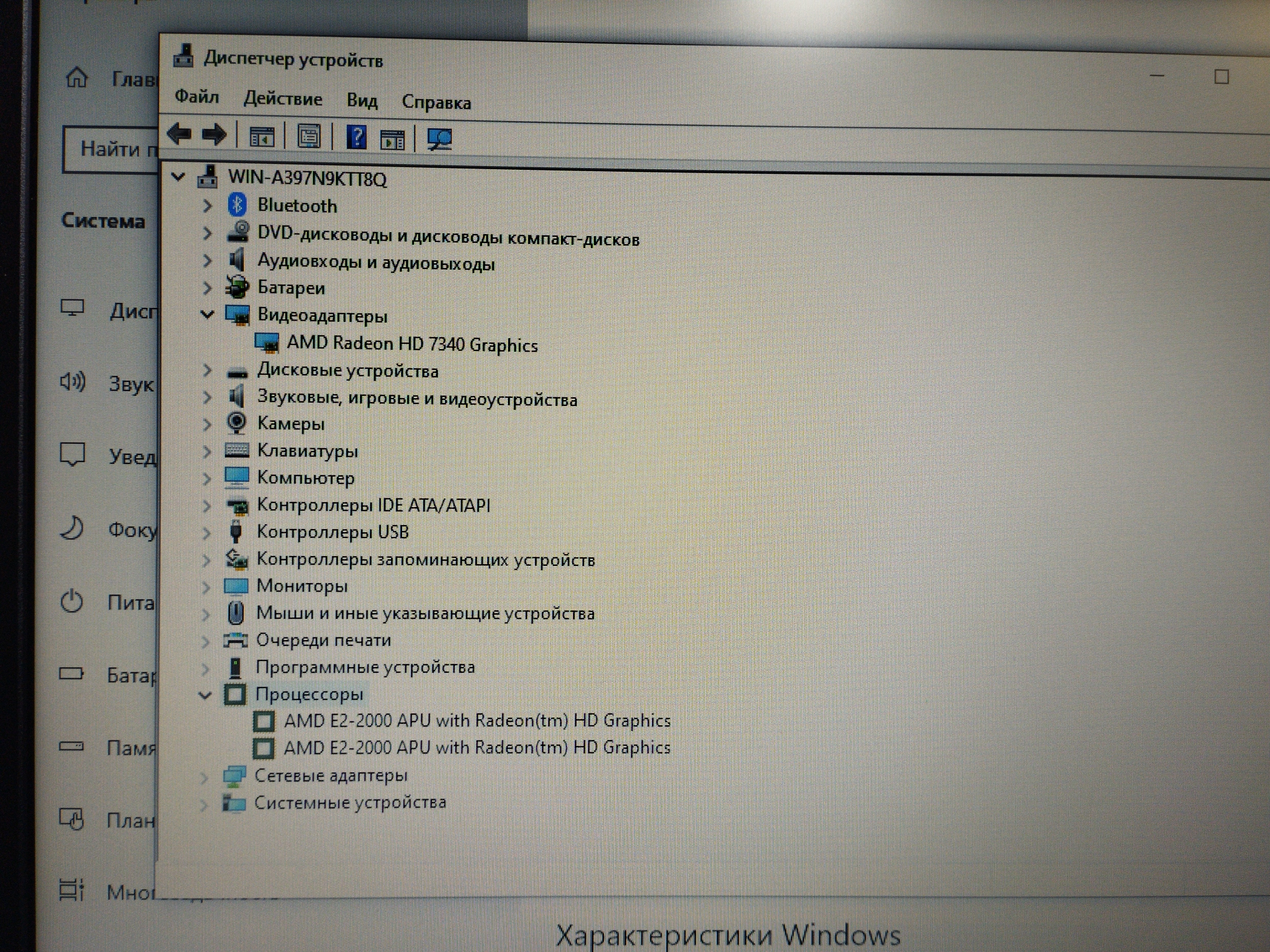Maximize the Device Manager window
1270x952 pixels.
tap(1221, 77)
